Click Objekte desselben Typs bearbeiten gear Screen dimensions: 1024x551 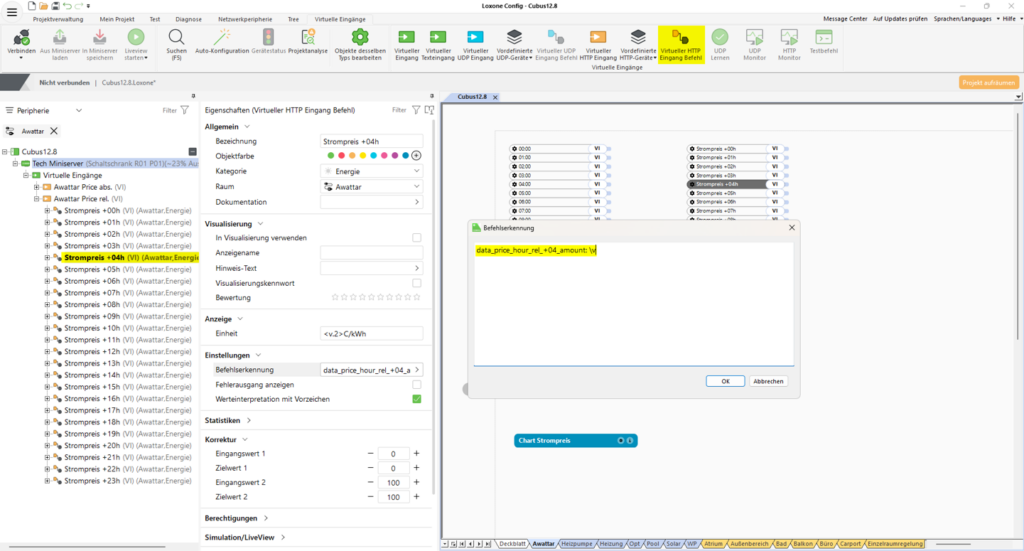point(358,37)
